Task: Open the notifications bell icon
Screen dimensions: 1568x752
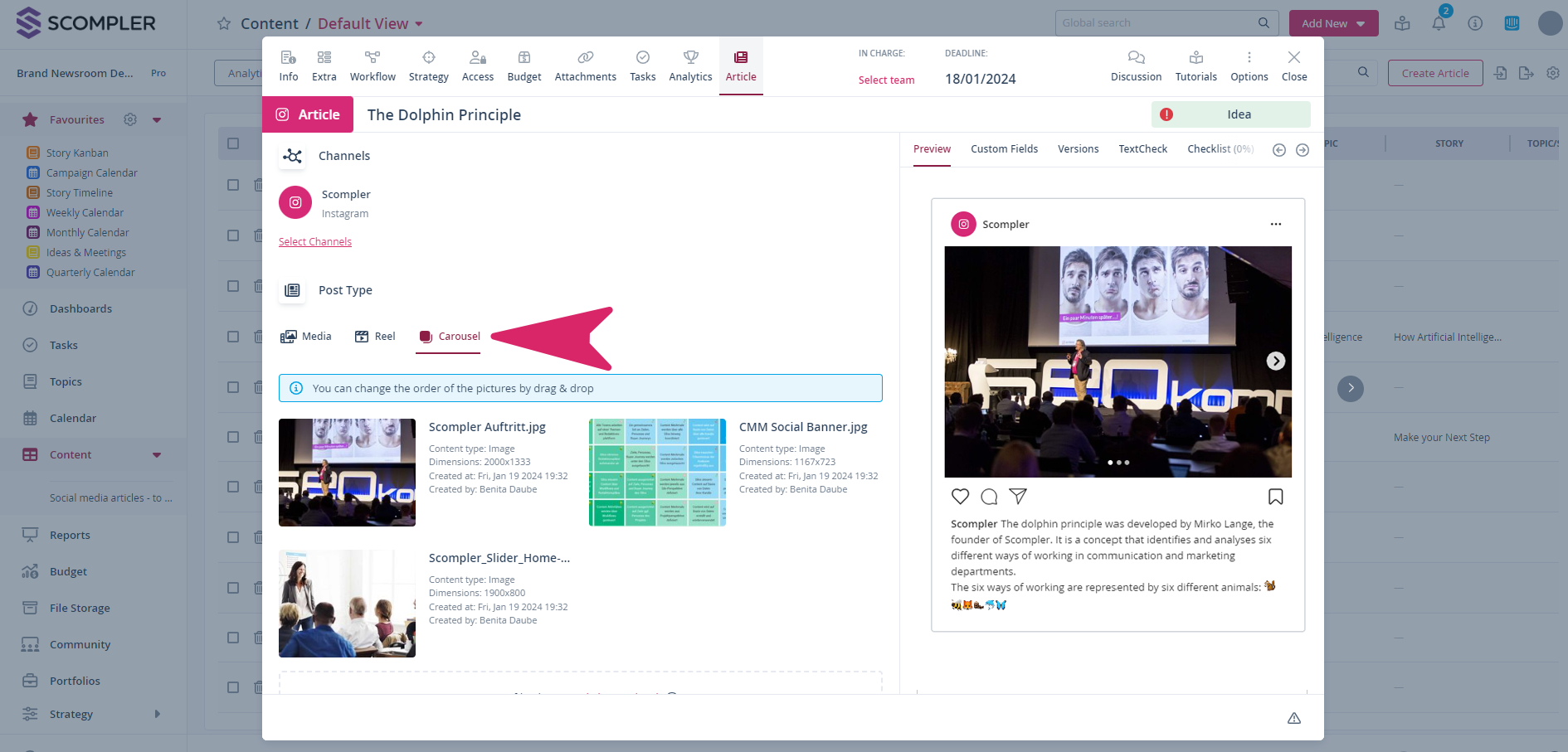Action: [1439, 23]
